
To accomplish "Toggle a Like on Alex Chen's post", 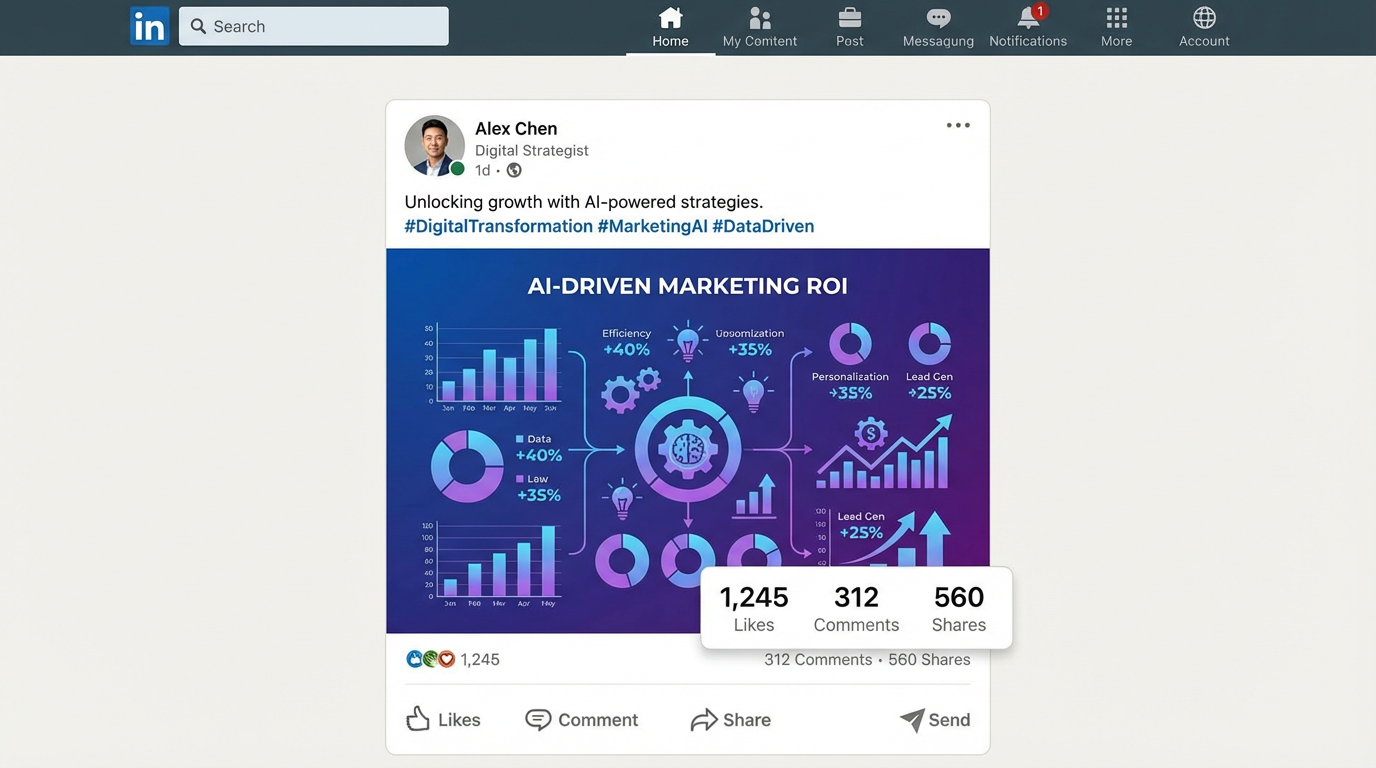I will pos(443,719).
